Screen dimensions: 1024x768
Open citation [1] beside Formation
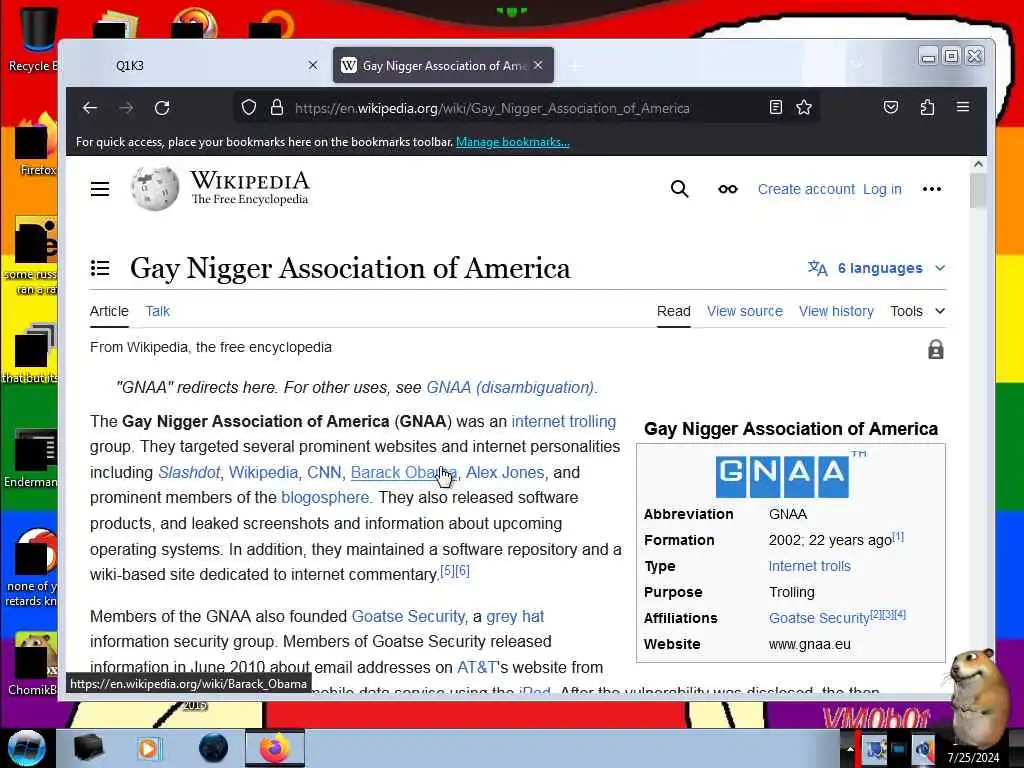899,537
